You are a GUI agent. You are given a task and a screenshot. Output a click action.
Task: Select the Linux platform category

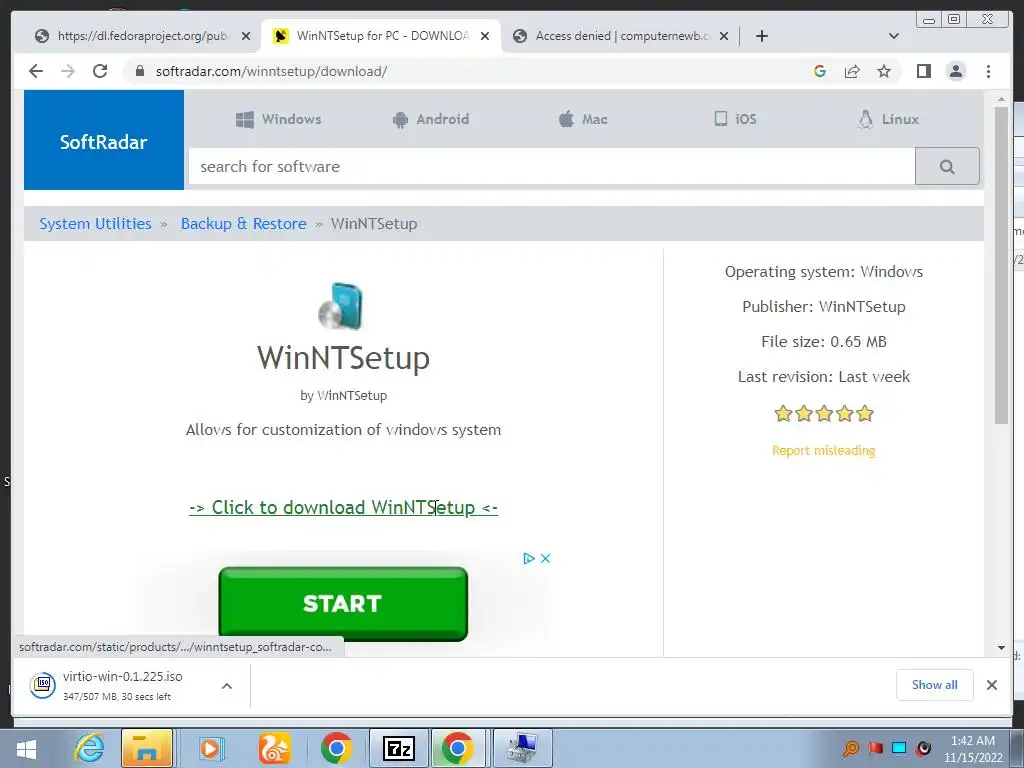click(889, 120)
